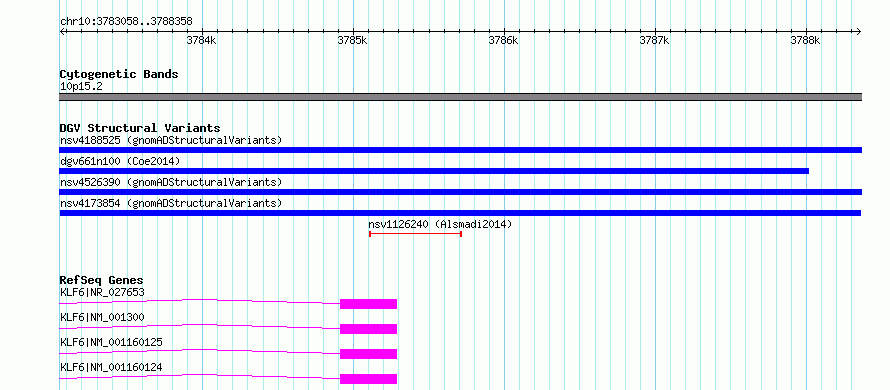The height and width of the screenshot is (390, 890).
Task: Select the red nsv1126240 variant span
Action: 415,234
